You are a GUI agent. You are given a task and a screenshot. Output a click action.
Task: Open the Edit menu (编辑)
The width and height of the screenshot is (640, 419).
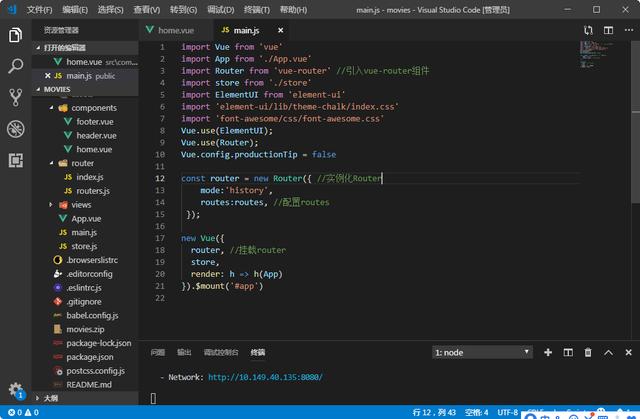click(75, 9)
